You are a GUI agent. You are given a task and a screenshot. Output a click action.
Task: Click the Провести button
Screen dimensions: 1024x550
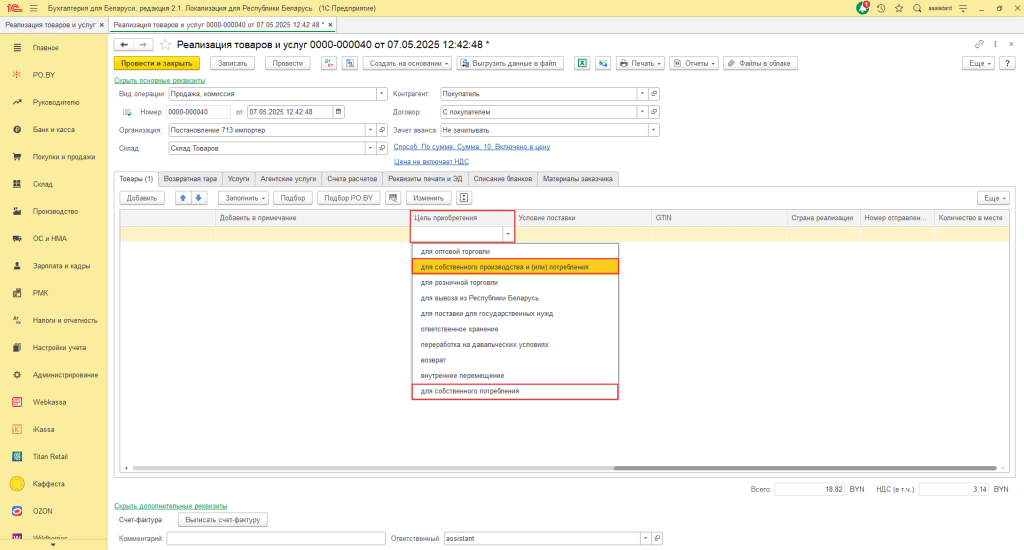[287, 63]
